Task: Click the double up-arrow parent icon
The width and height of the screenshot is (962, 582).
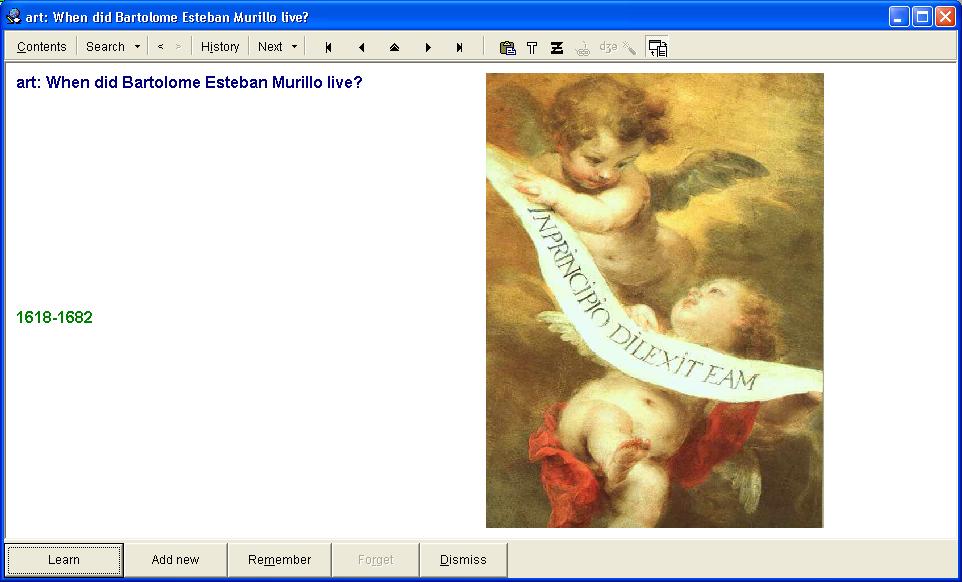Action: 394,47
